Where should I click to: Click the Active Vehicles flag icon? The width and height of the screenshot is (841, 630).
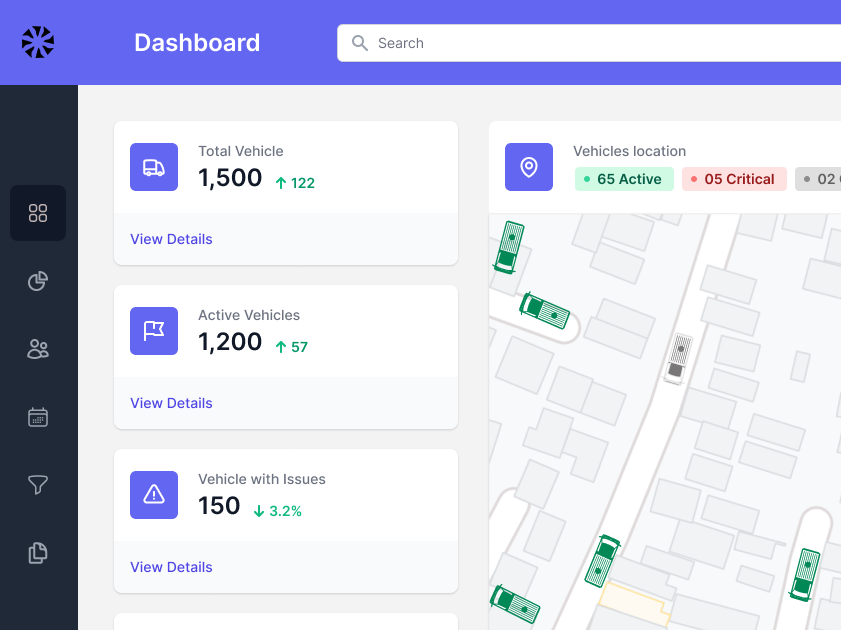pyautogui.click(x=153, y=330)
